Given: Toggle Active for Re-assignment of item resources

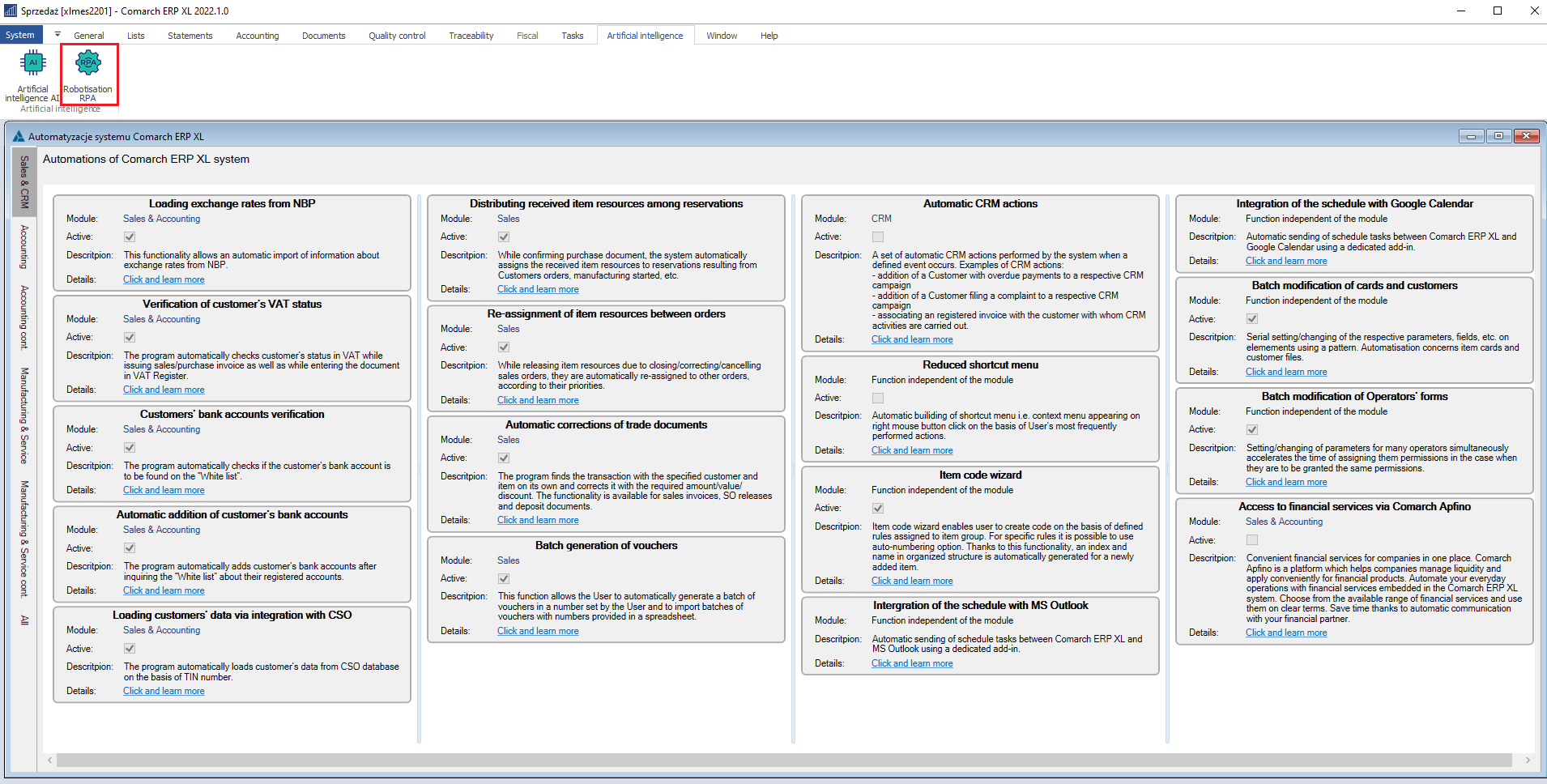Looking at the screenshot, I should point(504,347).
